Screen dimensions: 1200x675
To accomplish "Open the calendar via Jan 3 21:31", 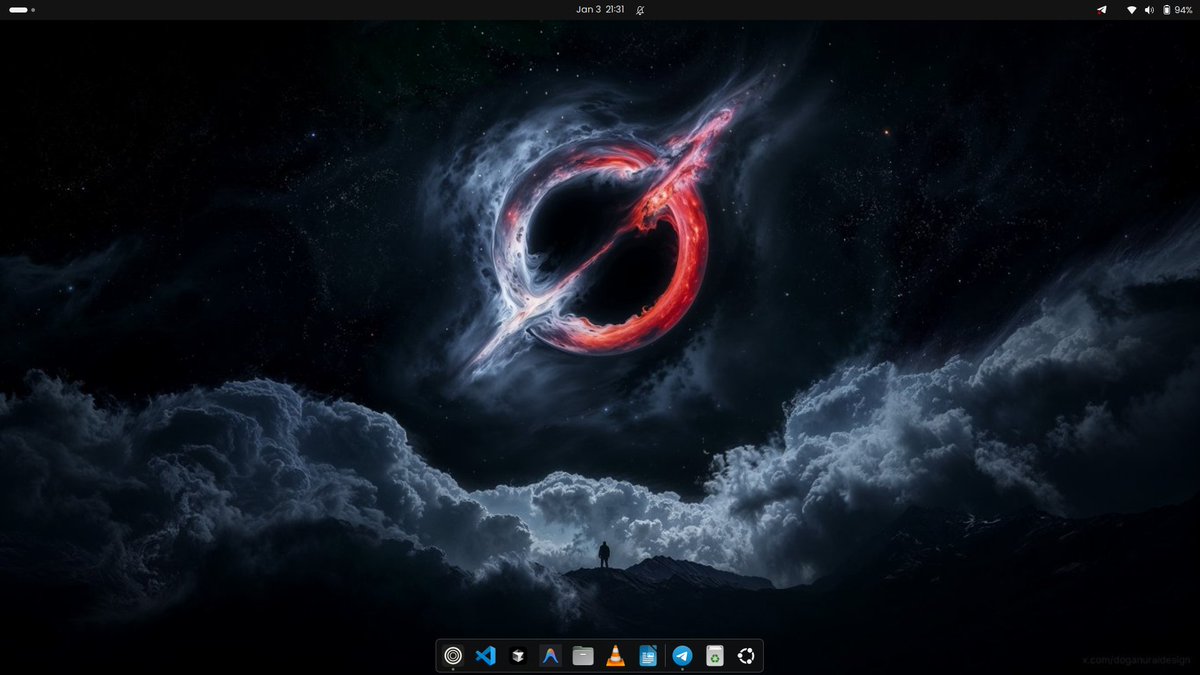I will coord(600,9).
